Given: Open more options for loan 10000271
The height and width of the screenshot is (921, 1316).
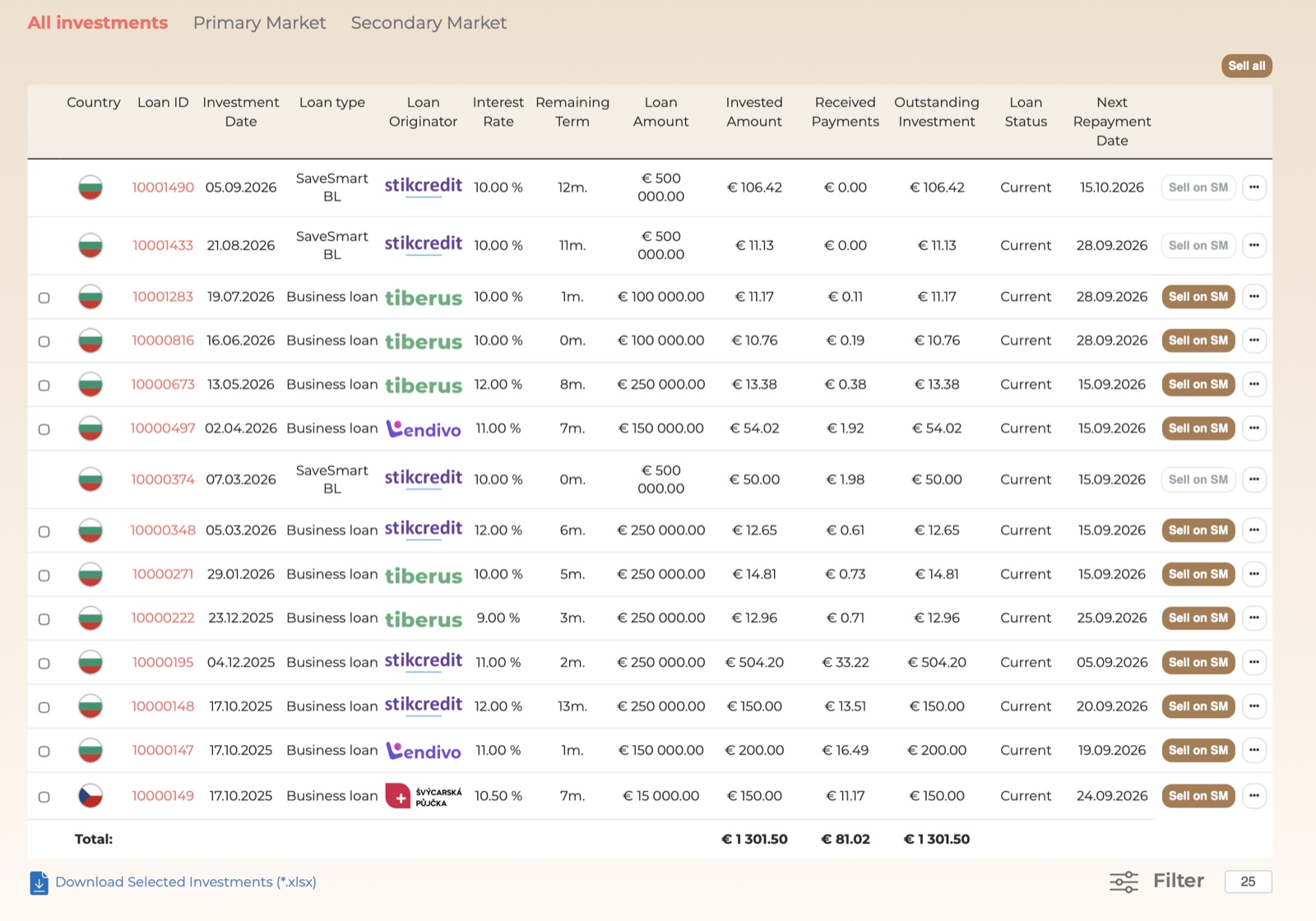Looking at the screenshot, I should click(1253, 574).
